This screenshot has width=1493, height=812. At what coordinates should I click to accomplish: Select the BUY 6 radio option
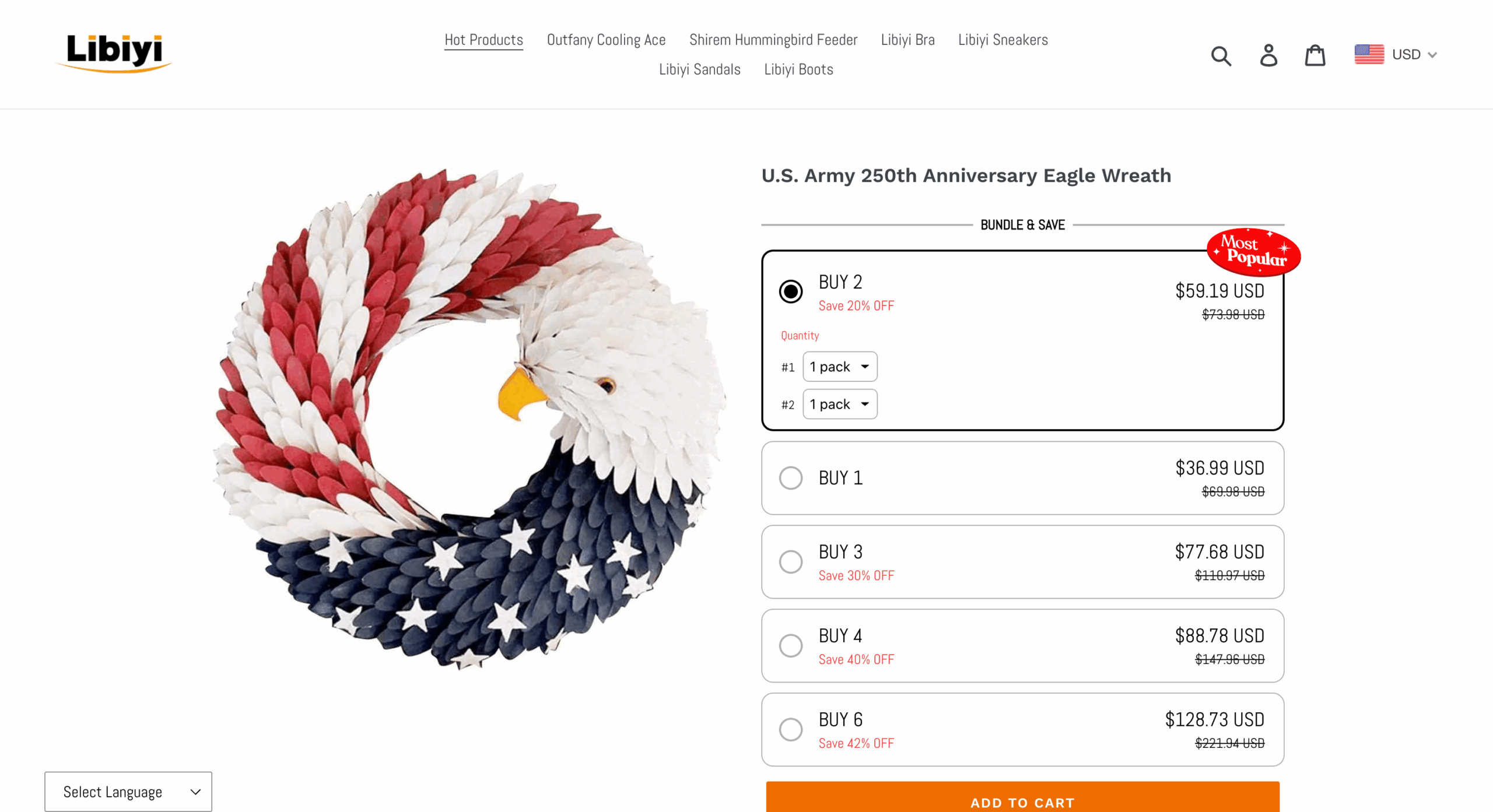click(791, 730)
